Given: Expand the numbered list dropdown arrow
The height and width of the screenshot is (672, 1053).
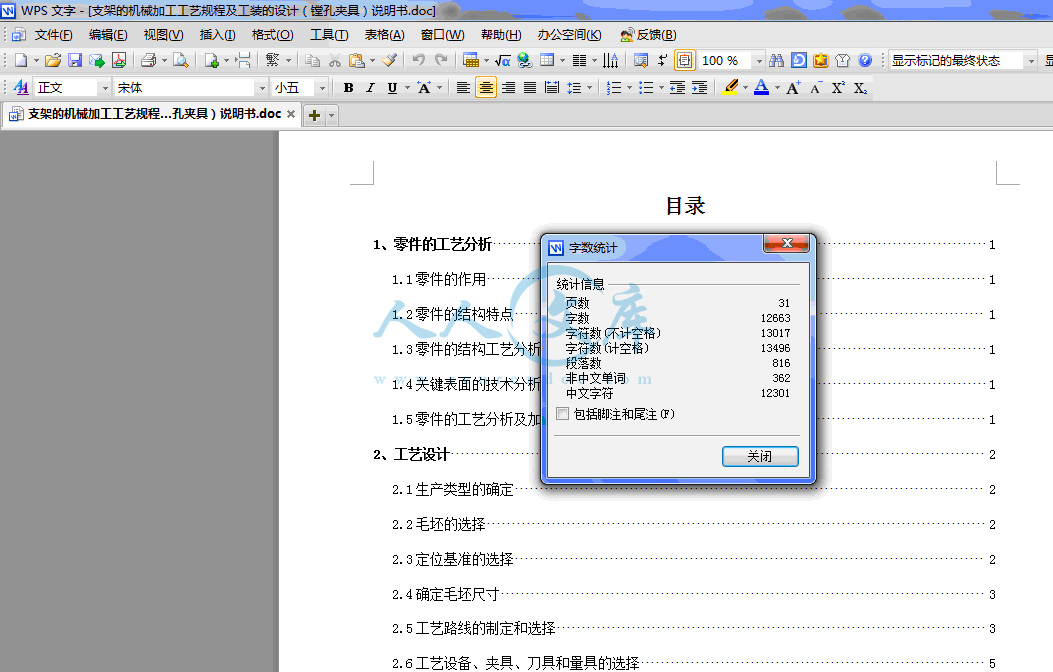Looking at the screenshot, I should click(629, 88).
